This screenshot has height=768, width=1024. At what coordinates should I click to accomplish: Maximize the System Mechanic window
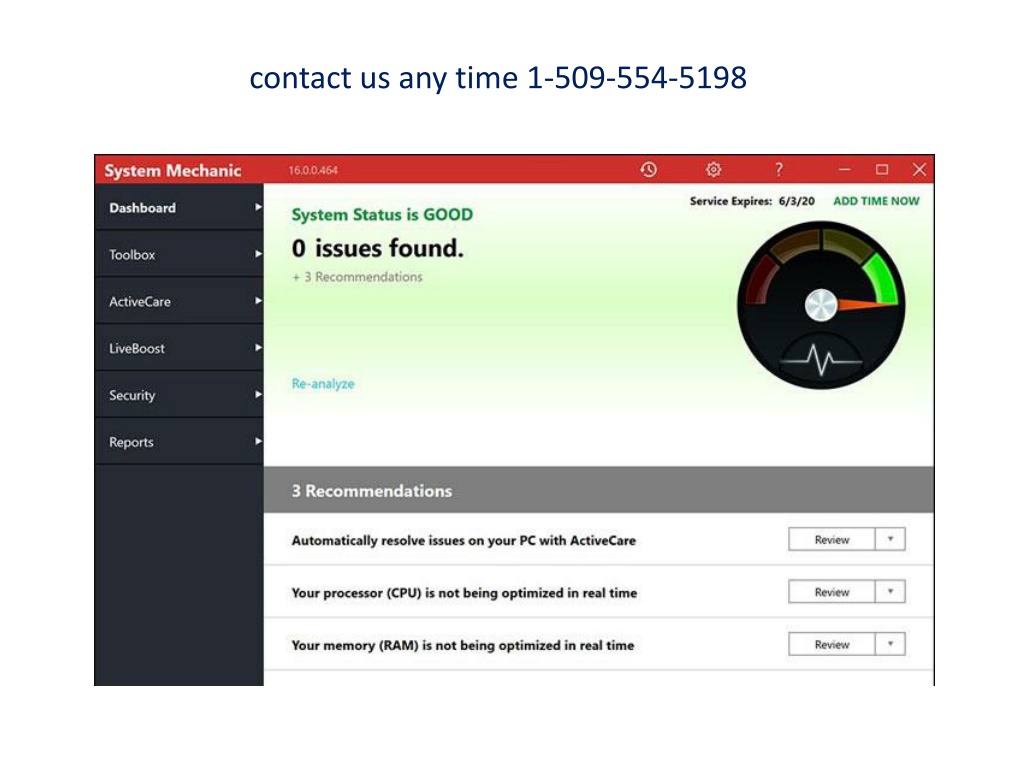[x=882, y=170]
